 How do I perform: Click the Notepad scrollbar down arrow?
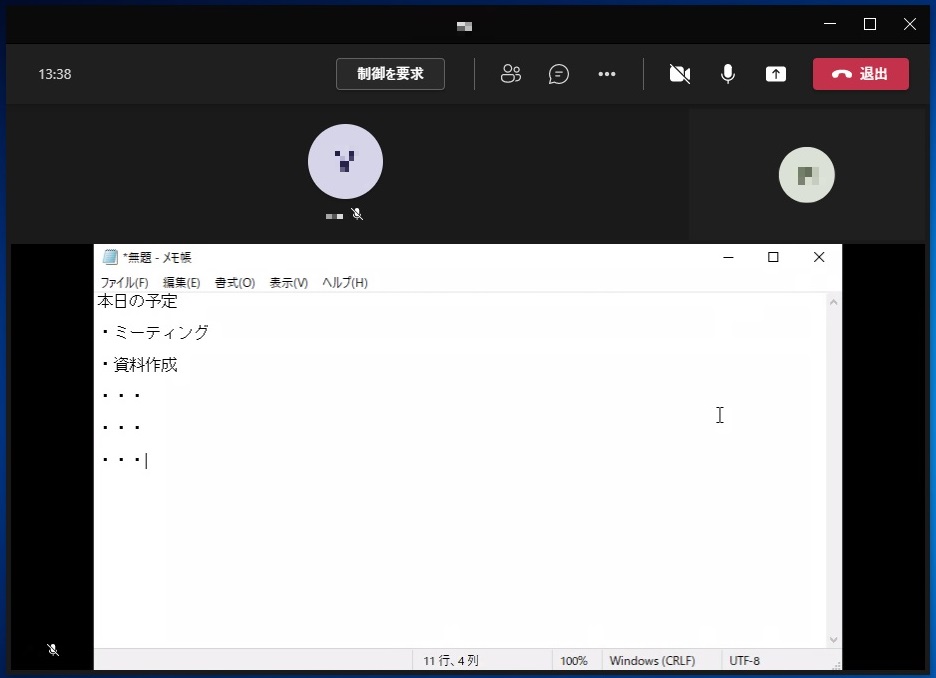click(833, 640)
